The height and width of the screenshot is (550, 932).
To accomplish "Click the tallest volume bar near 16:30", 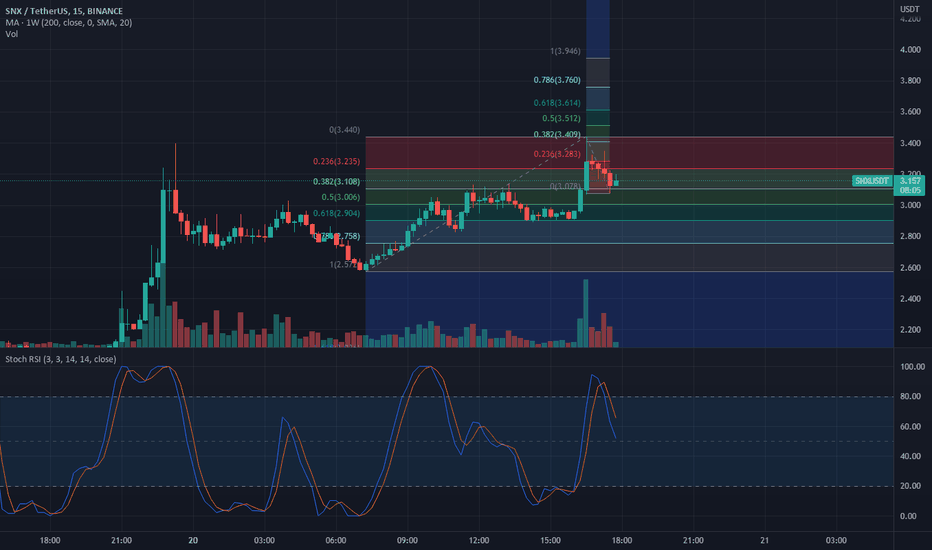I will tap(586, 313).
